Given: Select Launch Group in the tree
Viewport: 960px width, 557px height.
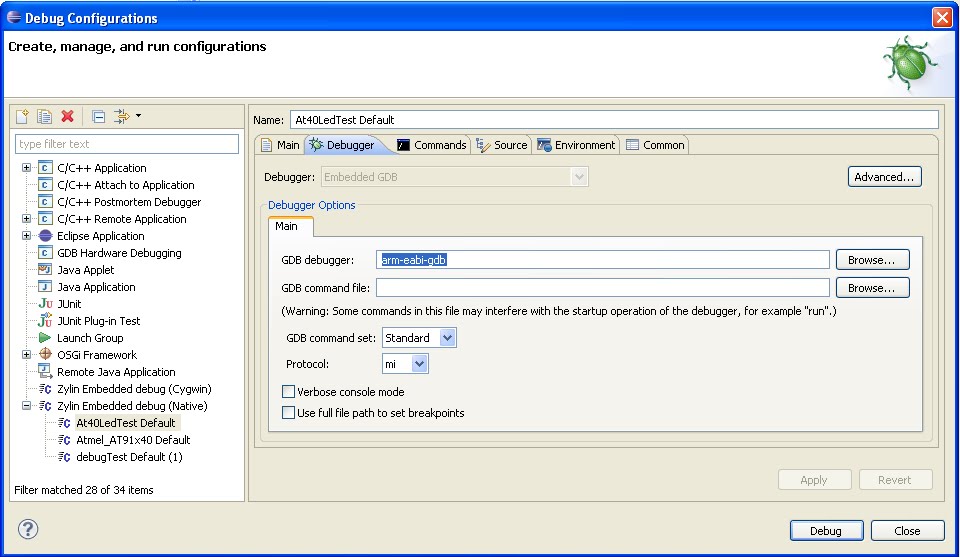Looking at the screenshot, I should pos(90,338).
